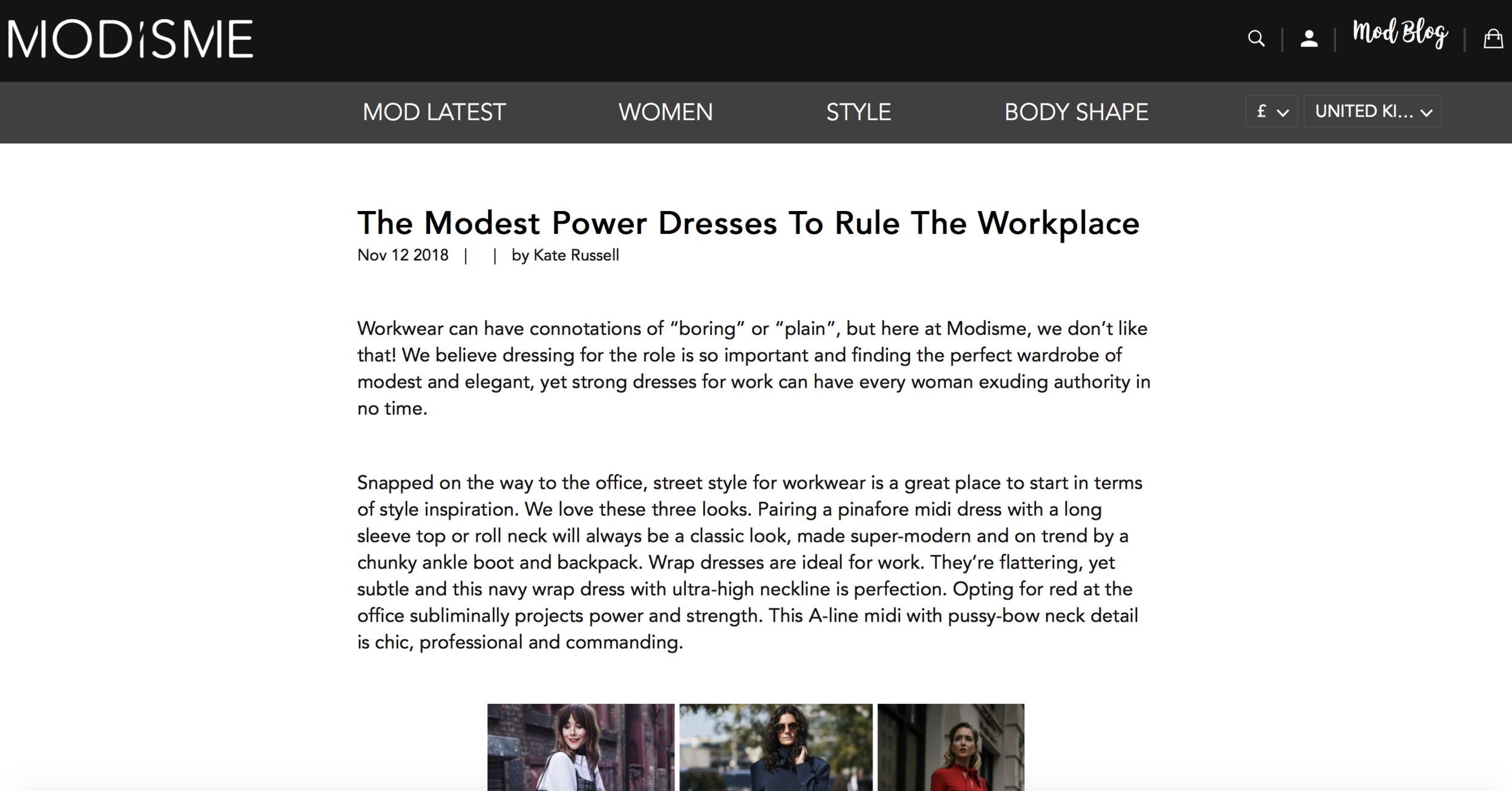Open the red dress photo

951,747
